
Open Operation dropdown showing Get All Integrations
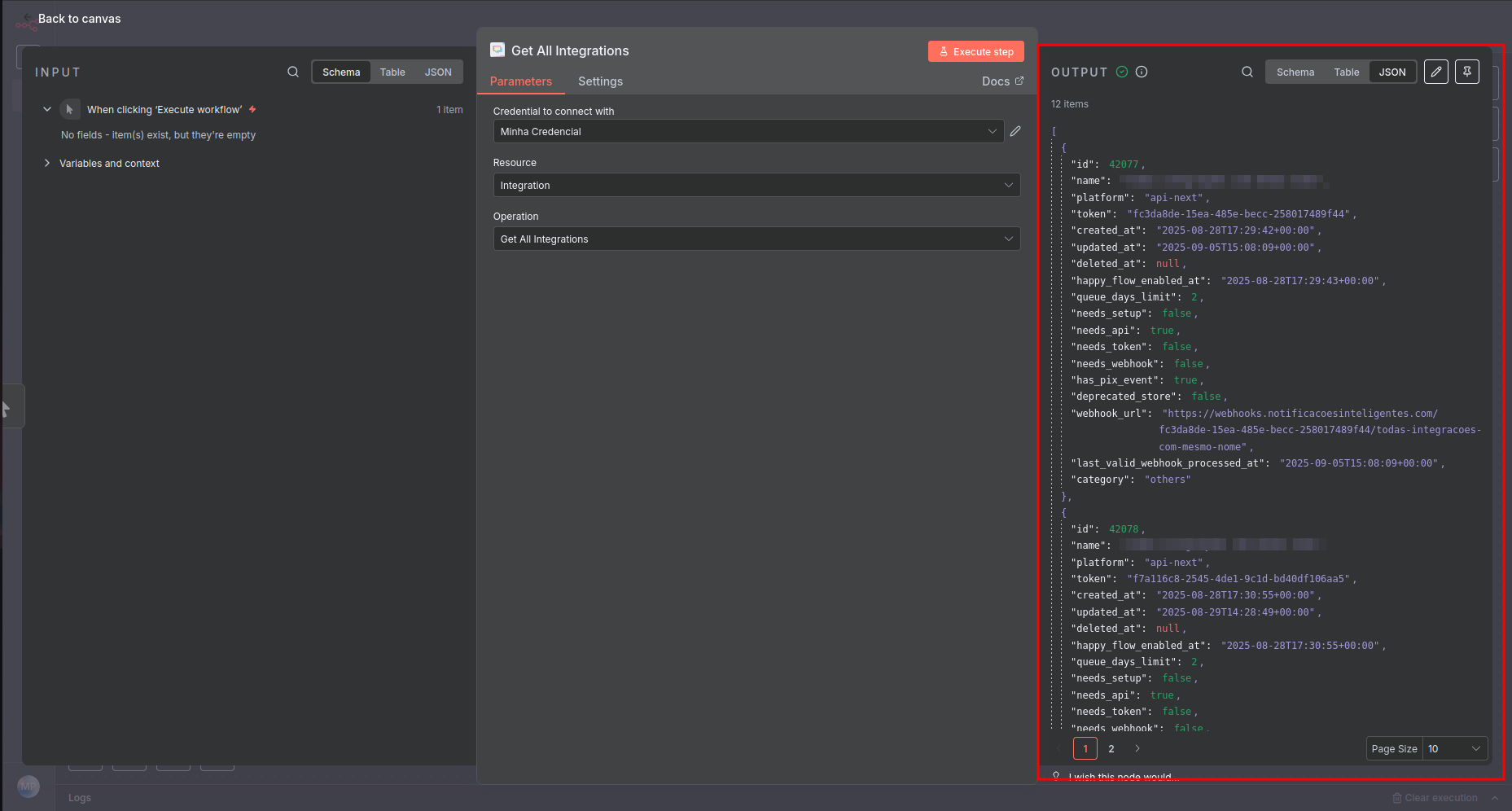(x=756, y=239)
